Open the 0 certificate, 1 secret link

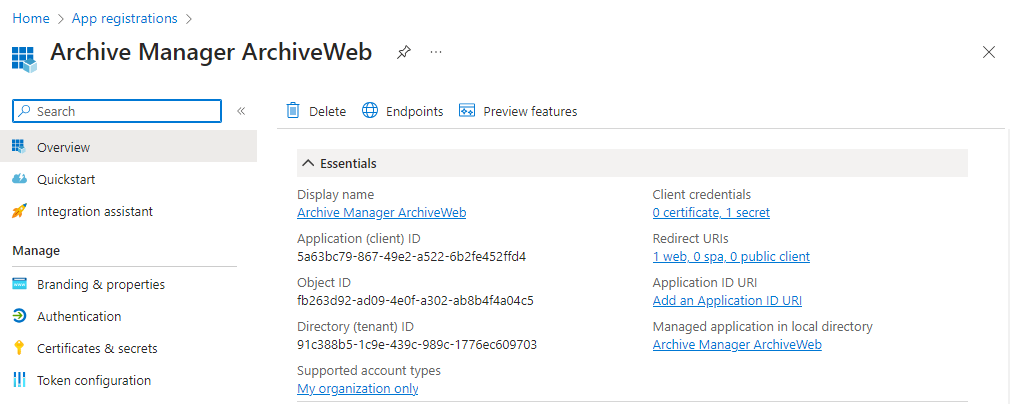pos(711,212)
